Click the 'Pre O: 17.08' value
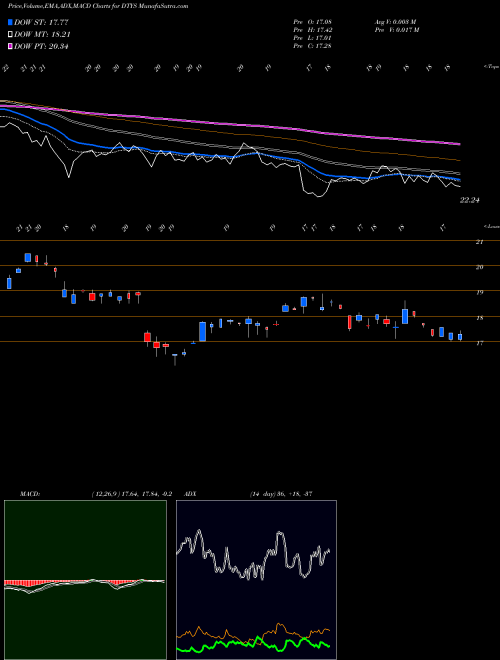The width and height of the screenshot is (500, 660). pyautogui.click(x=312, y=21)
